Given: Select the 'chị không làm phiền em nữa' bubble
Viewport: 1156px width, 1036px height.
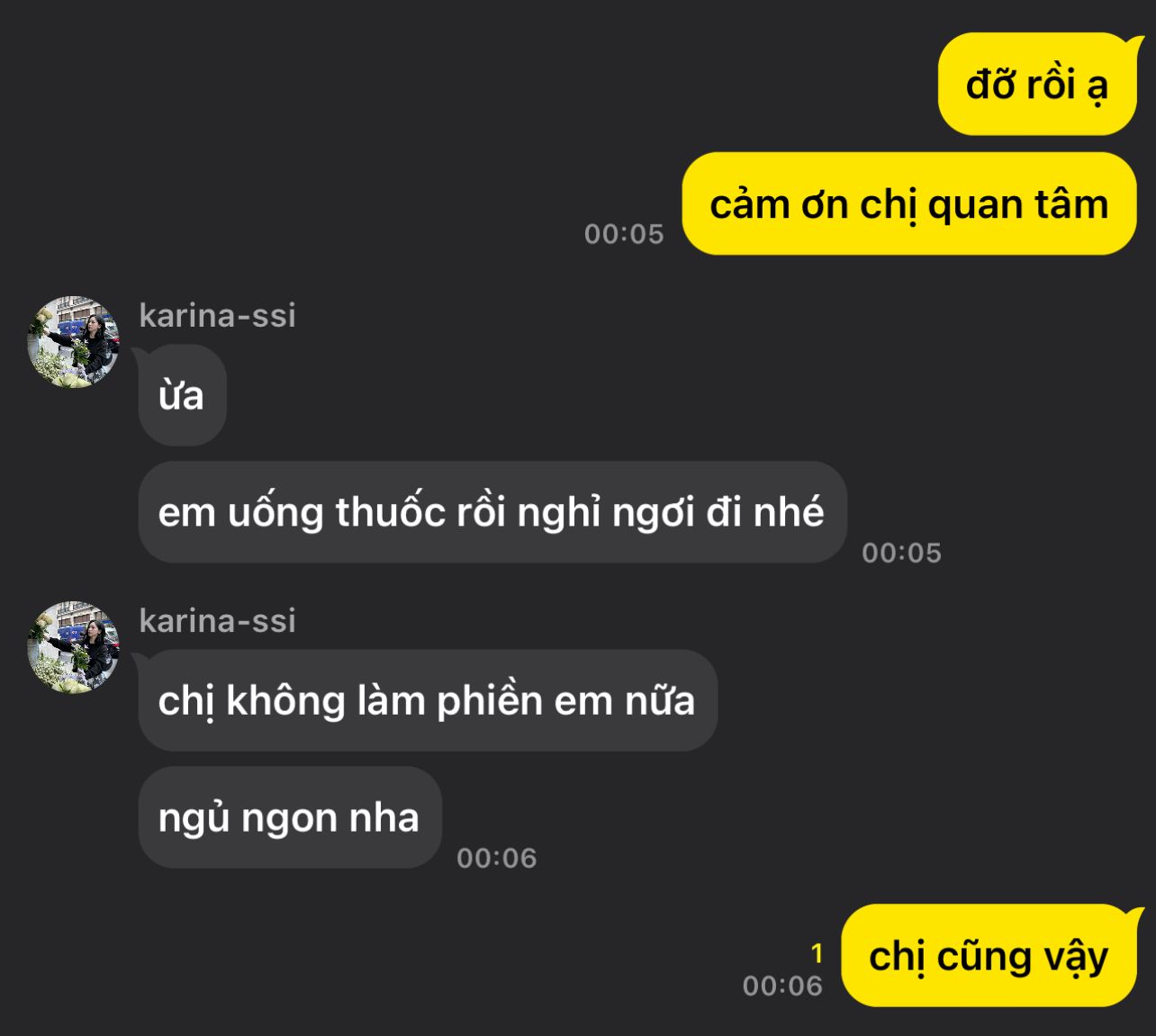Looking at the screenshot, I should (427, 700).
